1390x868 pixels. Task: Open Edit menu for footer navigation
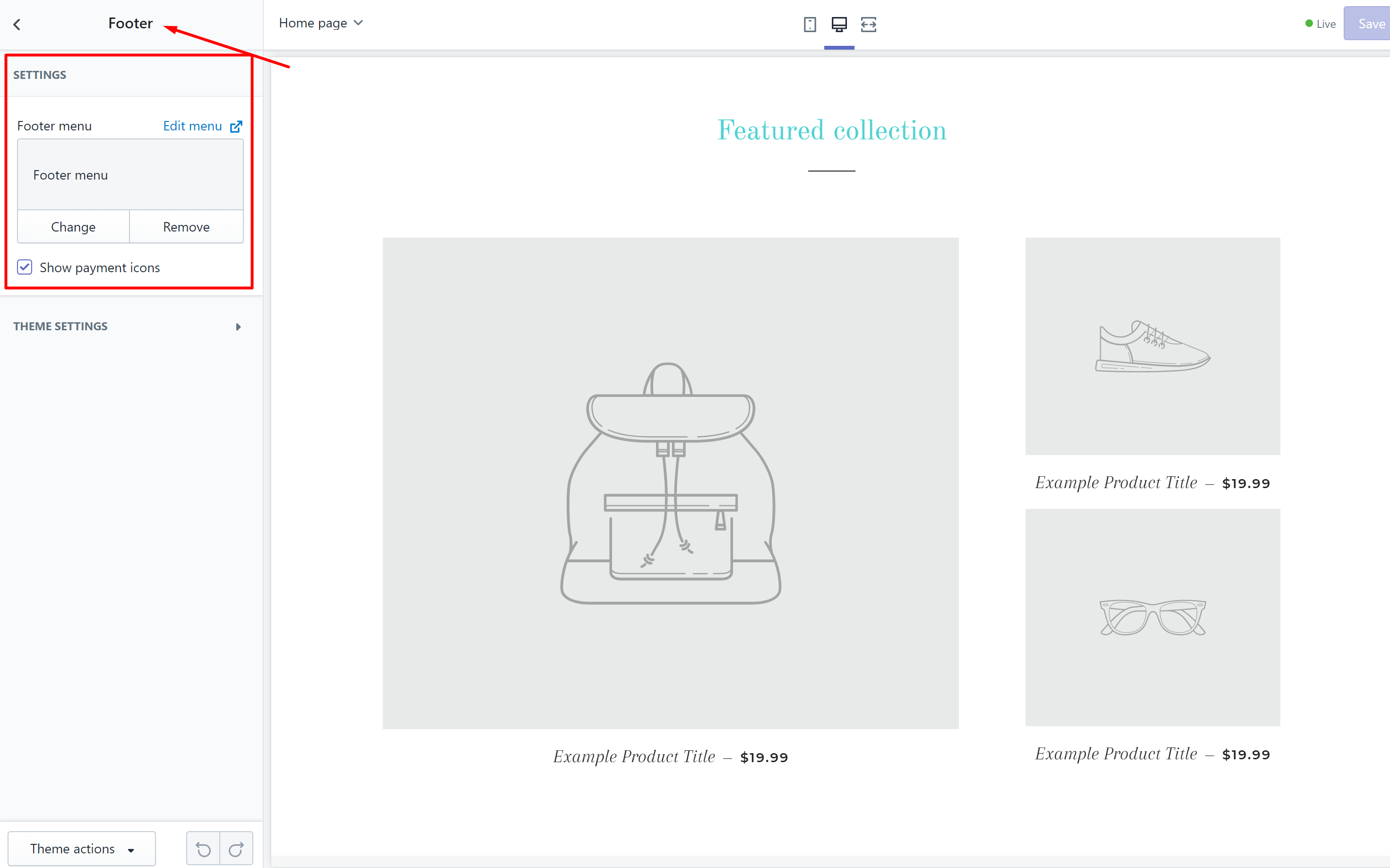(200, 126)
